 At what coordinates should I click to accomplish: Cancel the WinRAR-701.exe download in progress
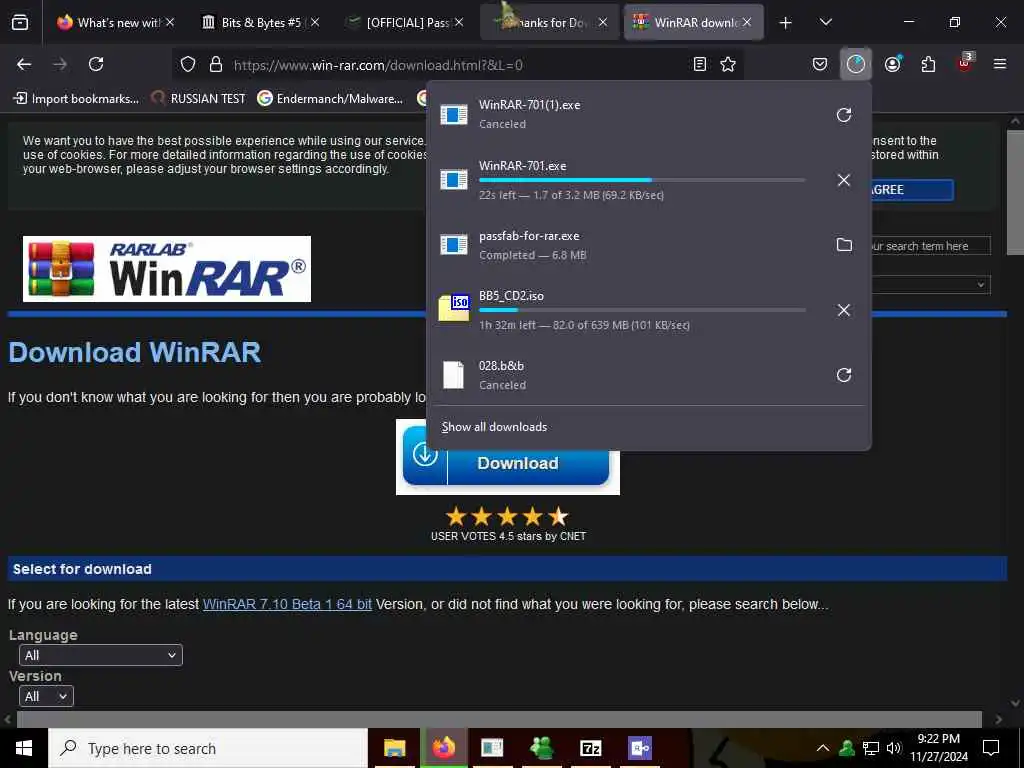(x=844, y=180)
